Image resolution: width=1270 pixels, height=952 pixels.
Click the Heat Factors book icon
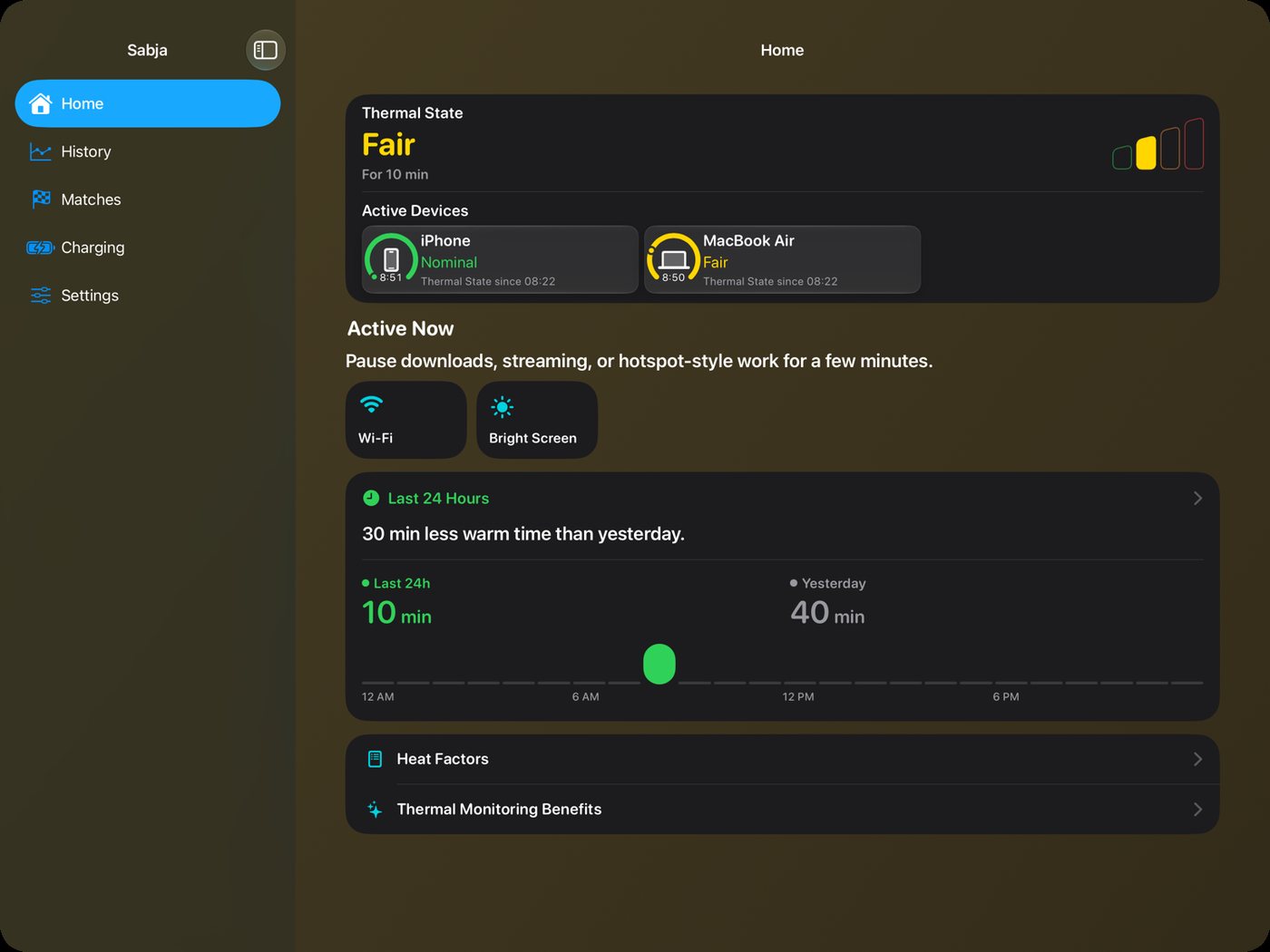coord(375,759)
